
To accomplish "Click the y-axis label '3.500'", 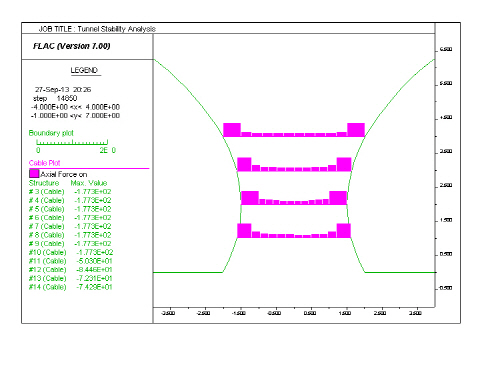I will click(x=446, y=152).
